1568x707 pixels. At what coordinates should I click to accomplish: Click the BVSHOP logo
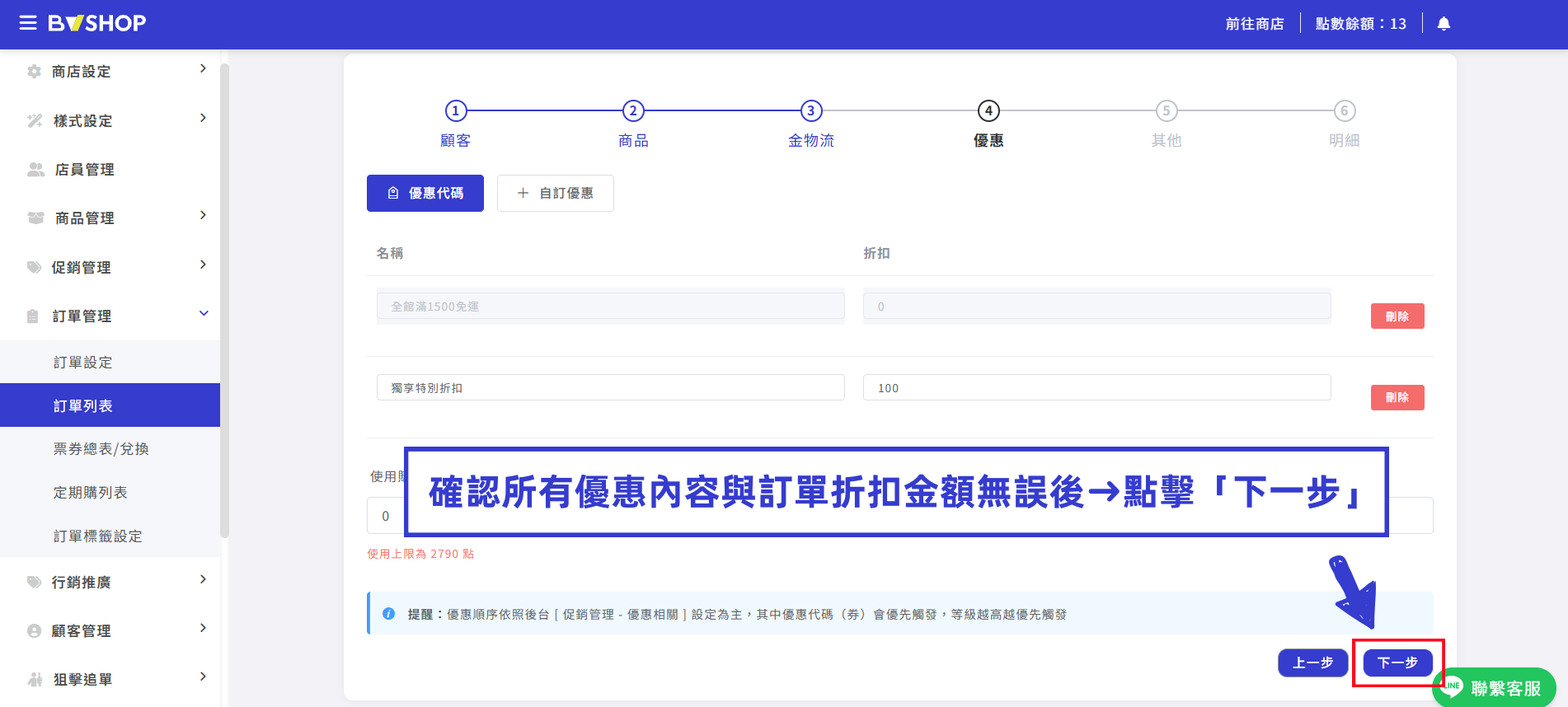97,23
